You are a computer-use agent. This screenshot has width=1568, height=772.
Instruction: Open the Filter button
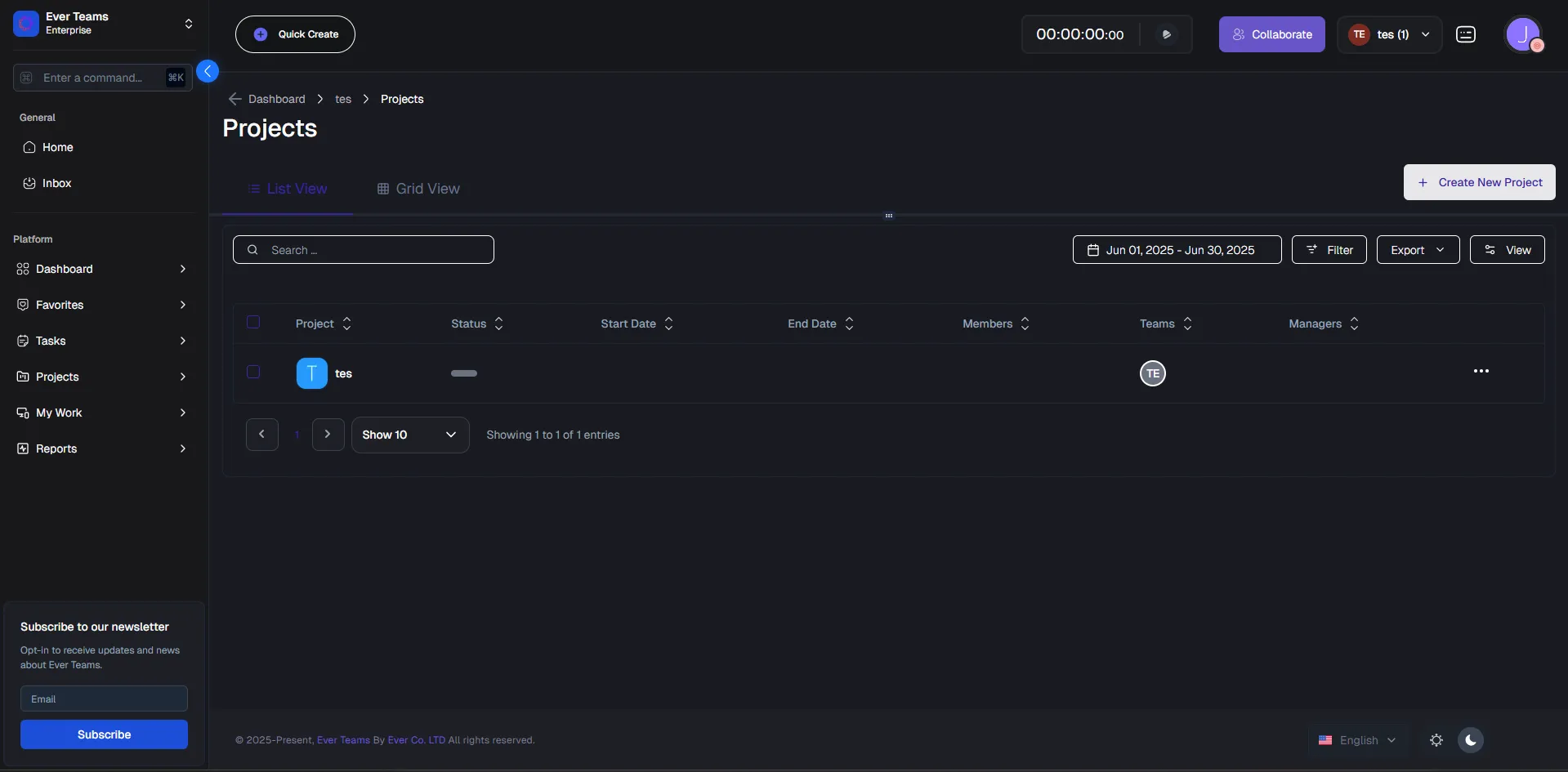click(x=1329, y=250)
